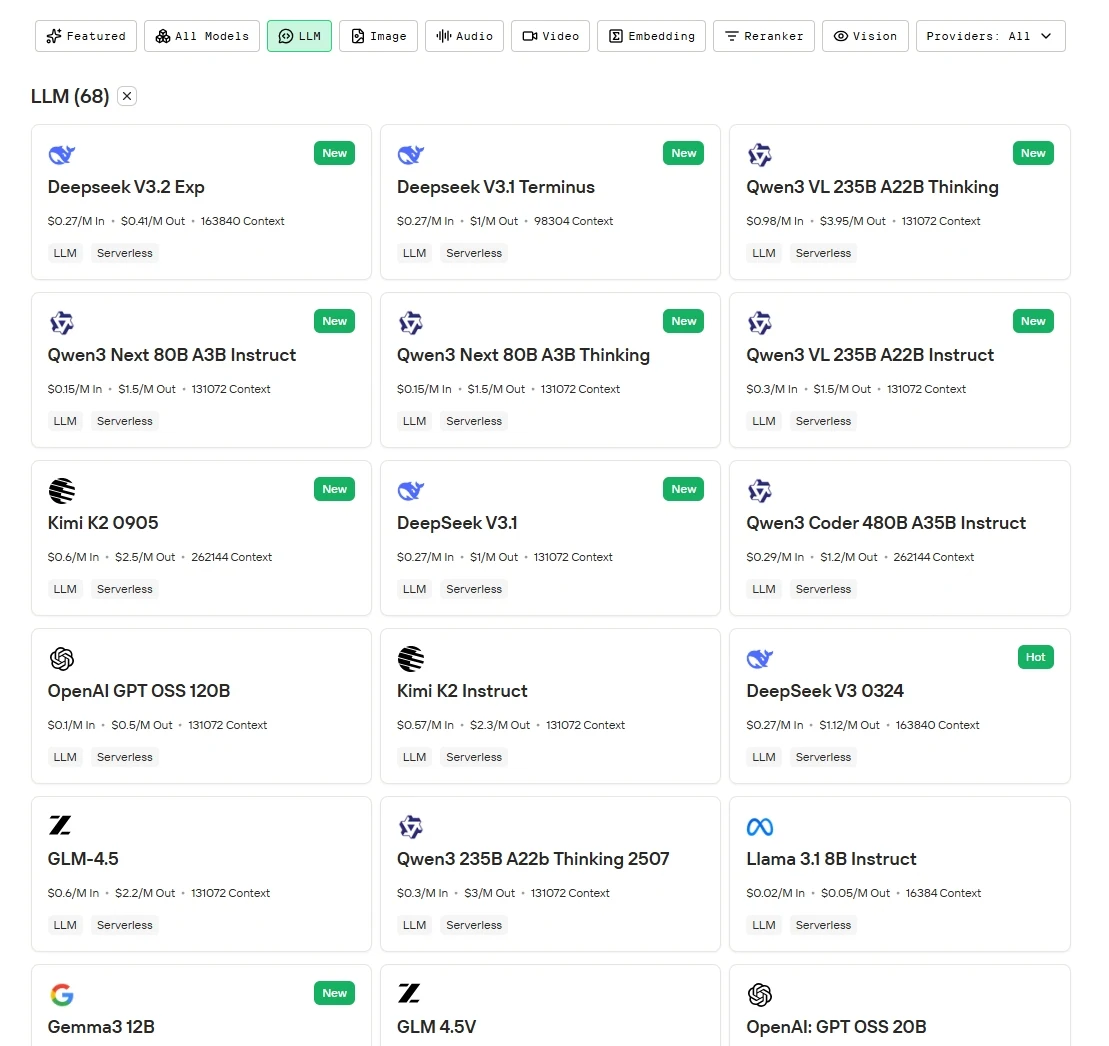Click the Moonshot logo on Kimi K2 Instruct card
1109x1046 pixels.
pos(411,658)
